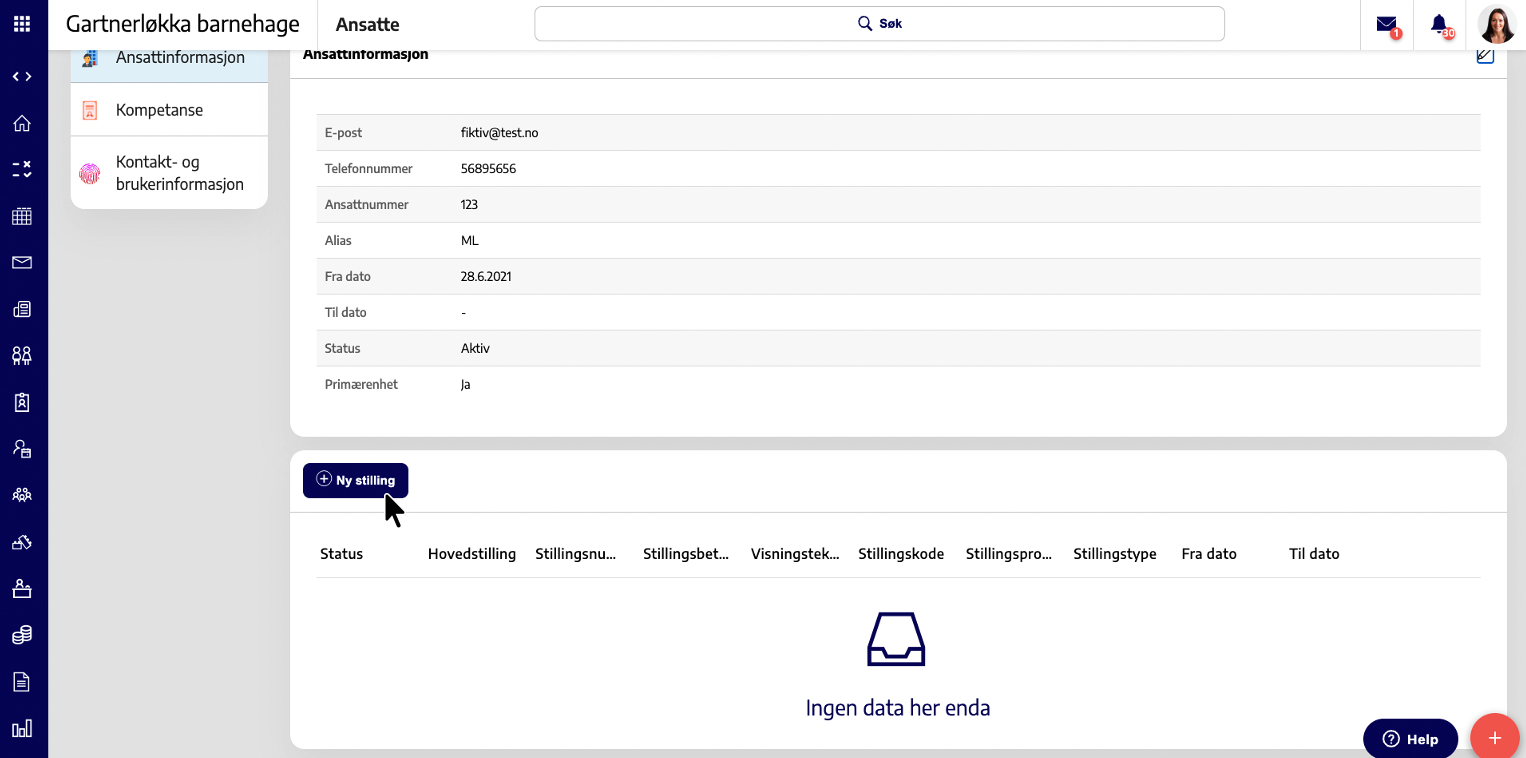The image size is (1526, 758).
Task: Open the app grid menu icon
Action: click(x=22, y=23)
